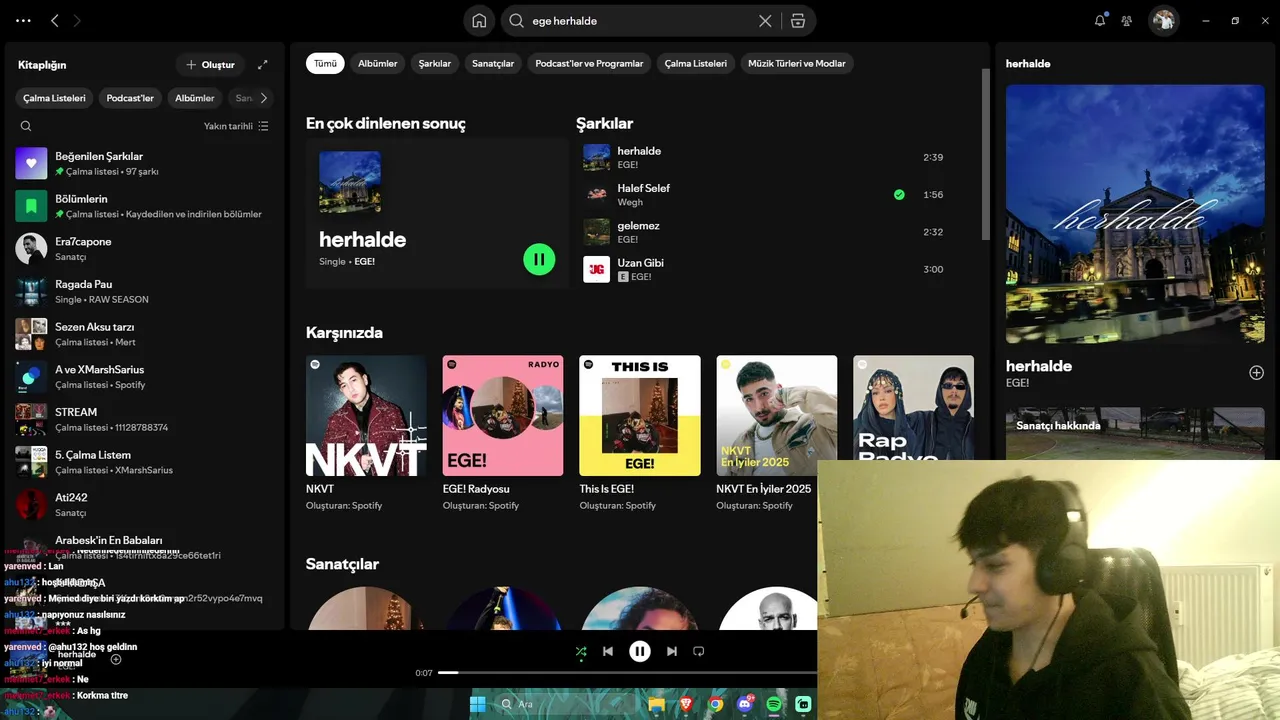Open EGE! artist link under herhalde panel

pos(1017,383)
